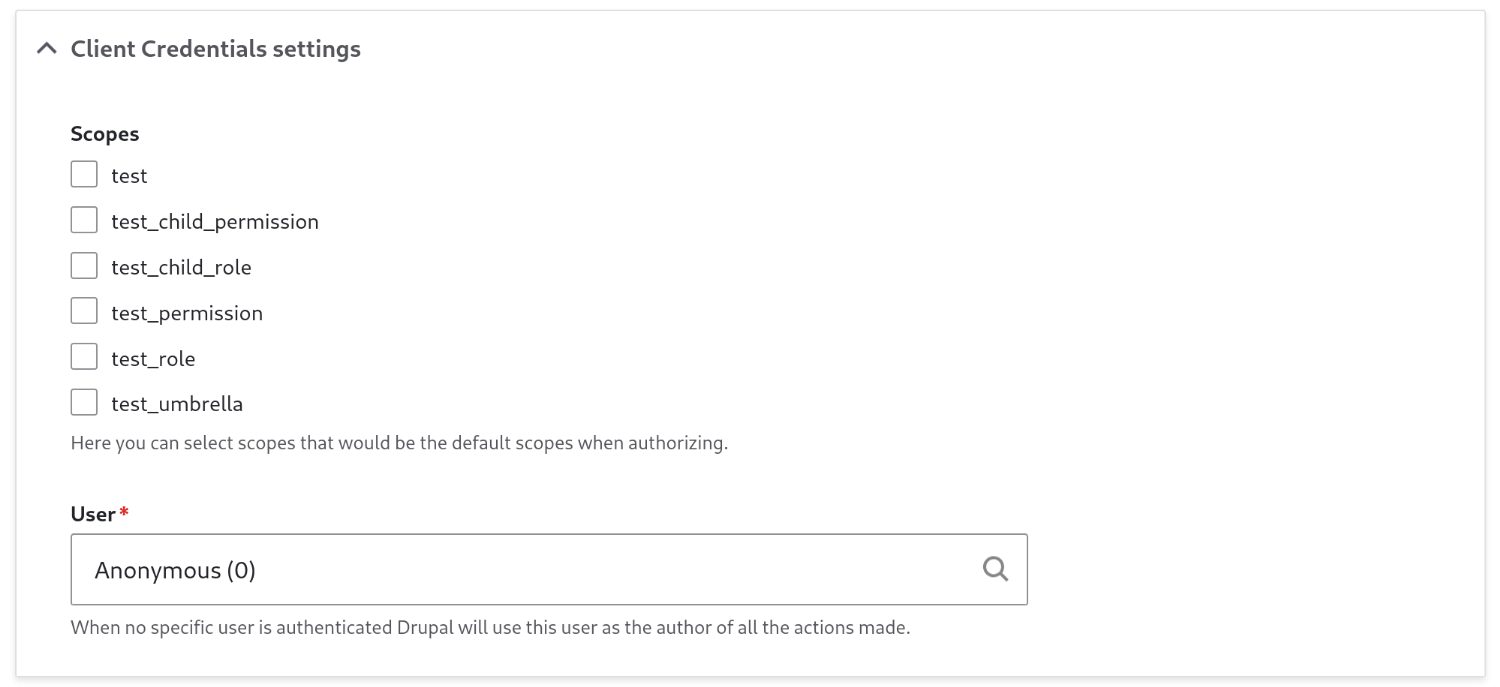Check the test_permission scope checkbox
Screen dimensions: 1500x687
point(84,310)
